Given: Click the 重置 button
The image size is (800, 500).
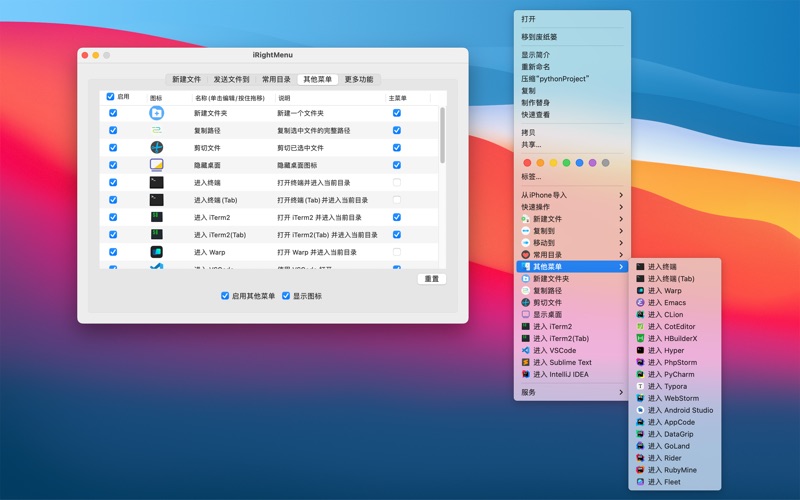Looking at the screenshot, I should [432, 279].
